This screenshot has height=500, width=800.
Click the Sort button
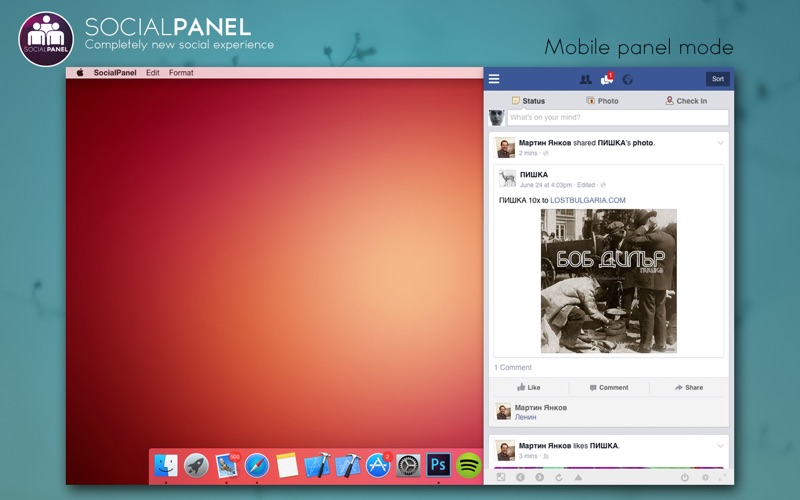pos(718,79)
